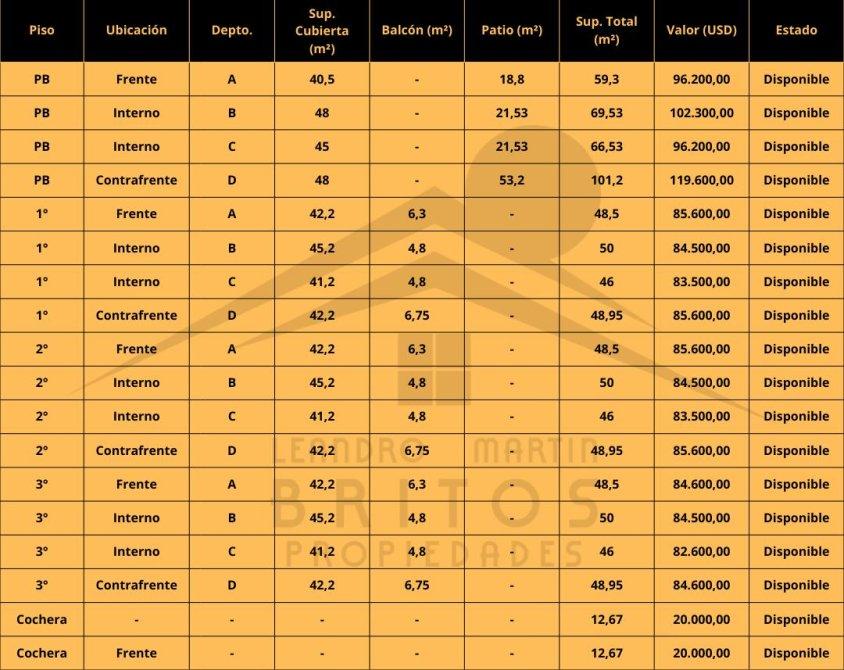Click the 40,5 covered surface cell
The image size is (844, 670).
click(x=322, y=79)
